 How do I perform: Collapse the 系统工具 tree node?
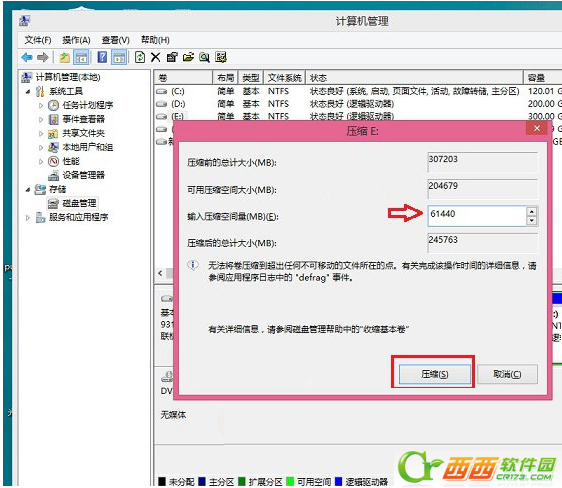tap(28, 91)
